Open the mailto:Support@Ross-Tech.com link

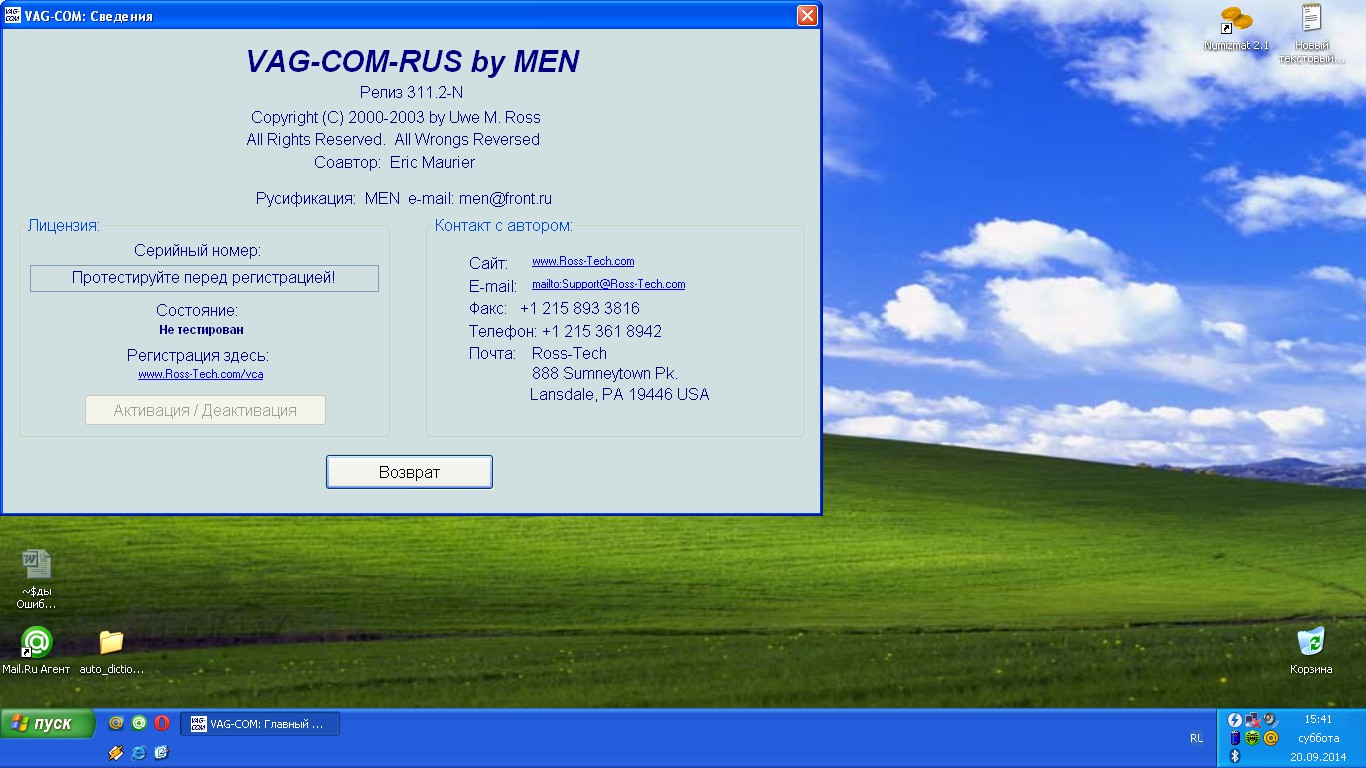(x=608, y=284)
